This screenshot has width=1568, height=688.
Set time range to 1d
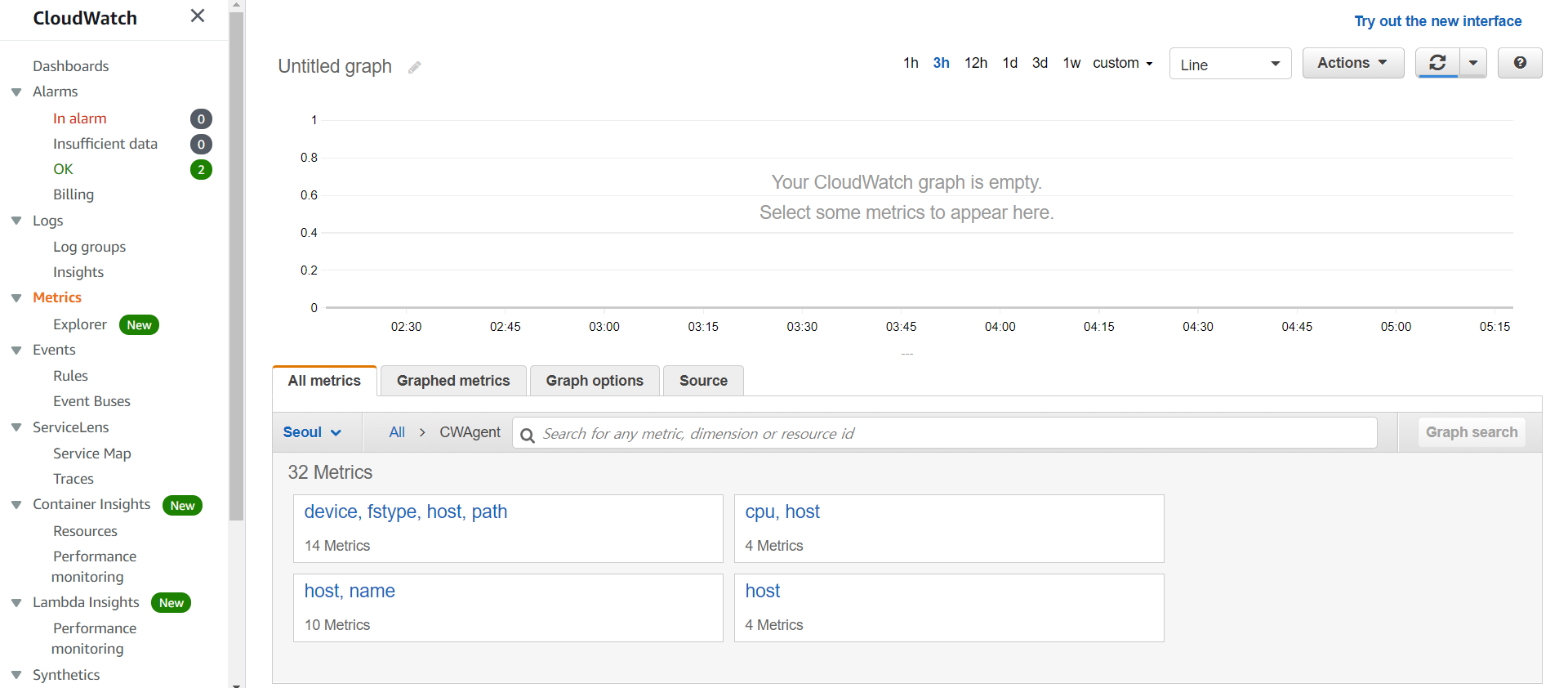(1010, 63)
